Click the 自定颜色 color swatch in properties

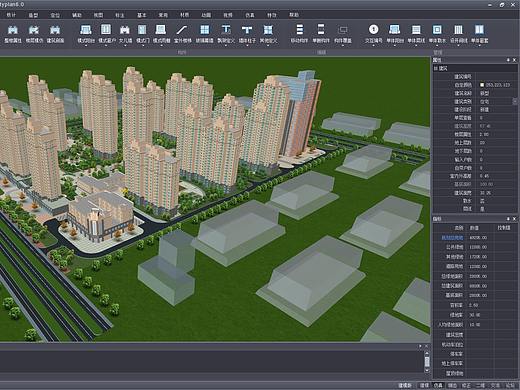click(x=482, y=85)
